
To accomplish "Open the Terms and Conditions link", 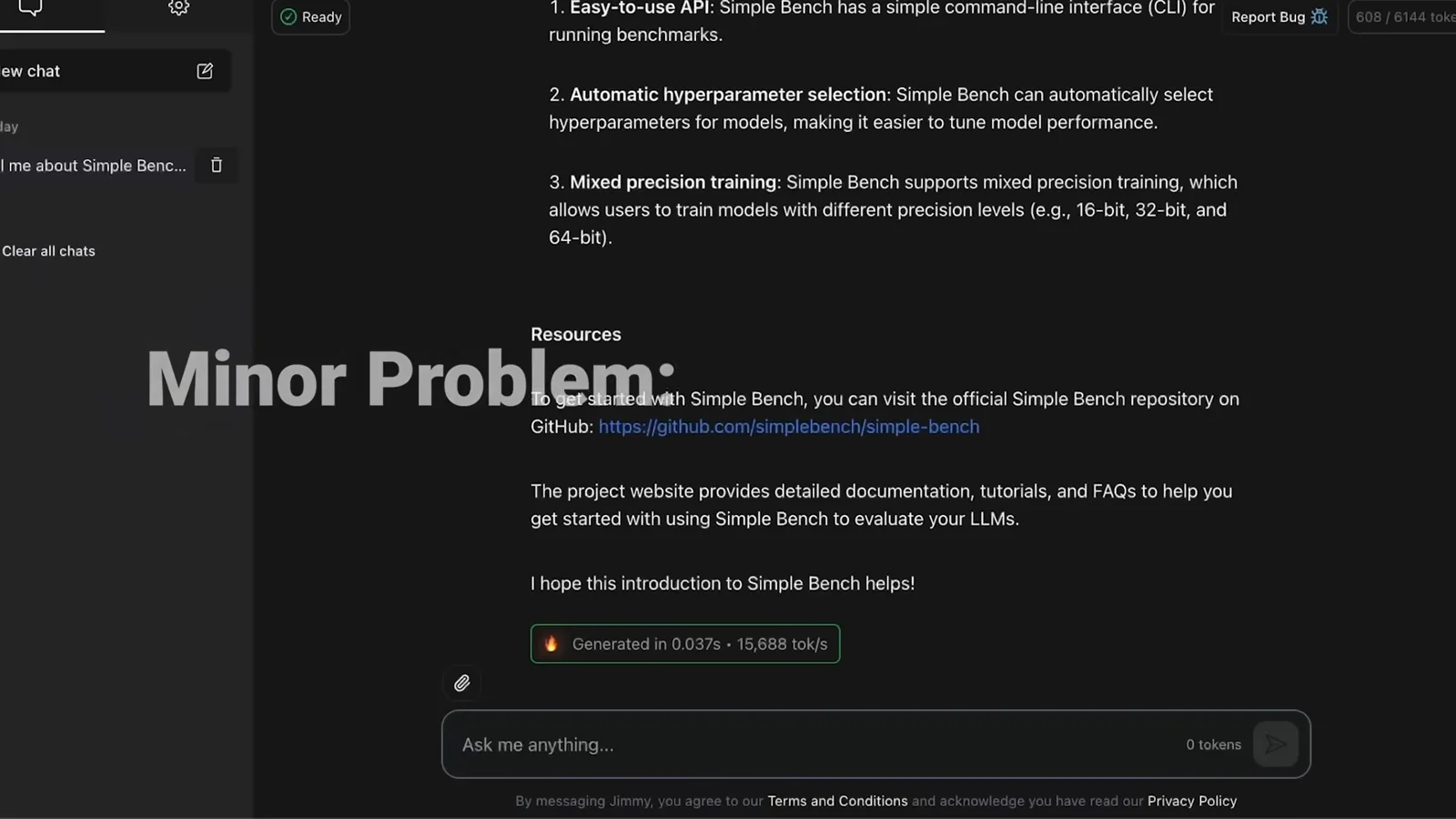I will point(837,801).
